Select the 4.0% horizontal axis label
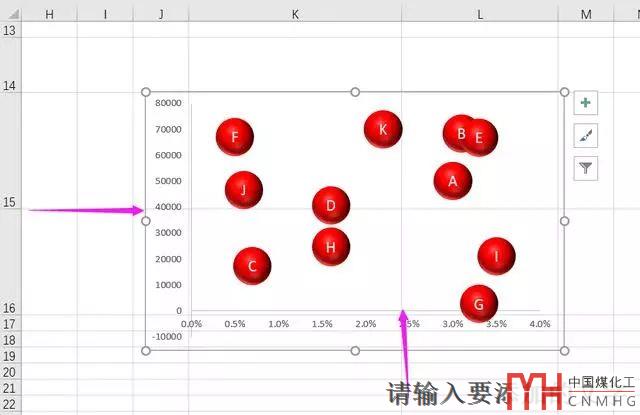 pos(540,324)
